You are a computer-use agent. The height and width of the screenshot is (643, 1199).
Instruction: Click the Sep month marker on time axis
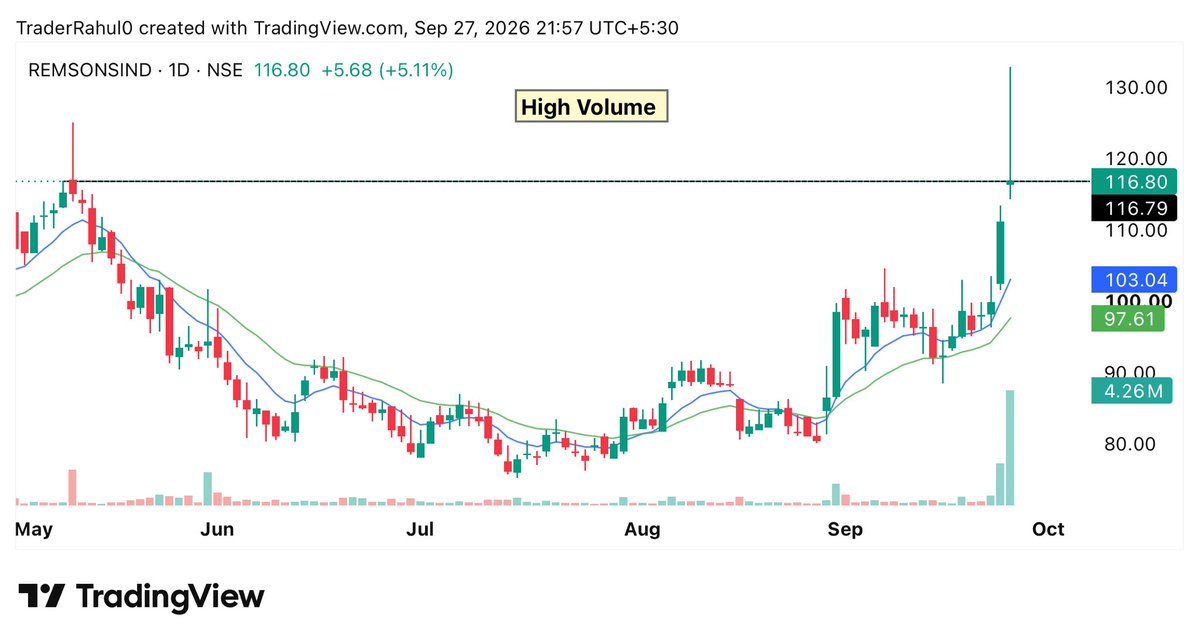(x=845, y=529)
